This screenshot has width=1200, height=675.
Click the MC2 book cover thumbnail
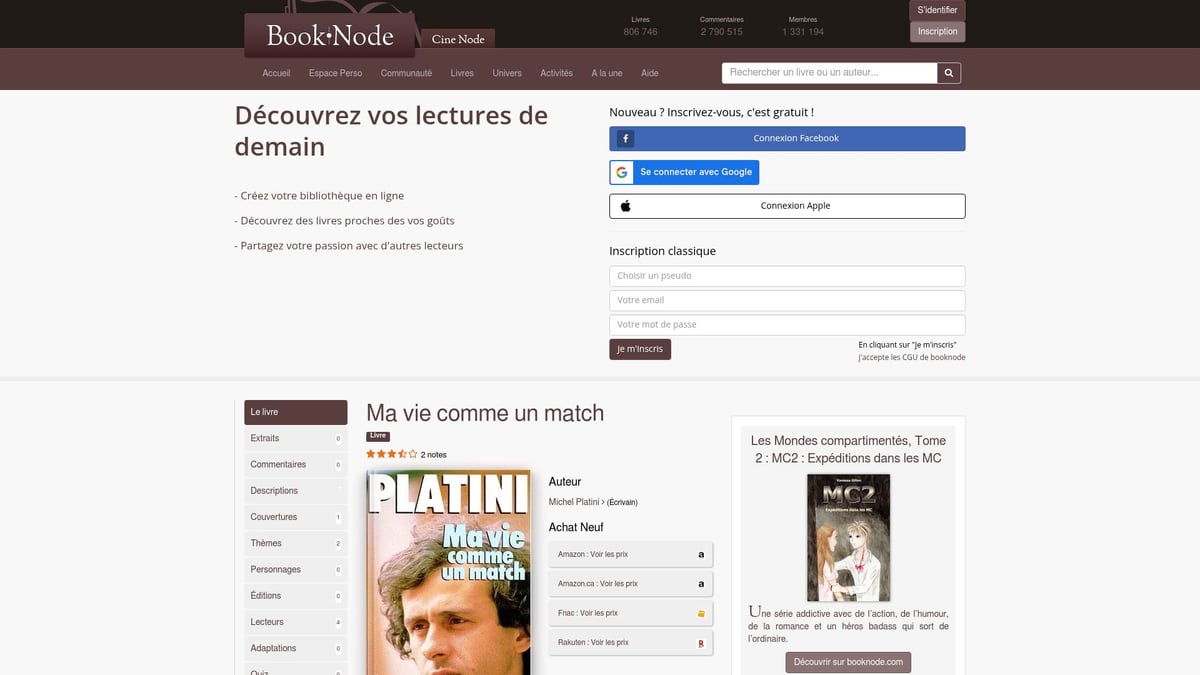(848, 538)
